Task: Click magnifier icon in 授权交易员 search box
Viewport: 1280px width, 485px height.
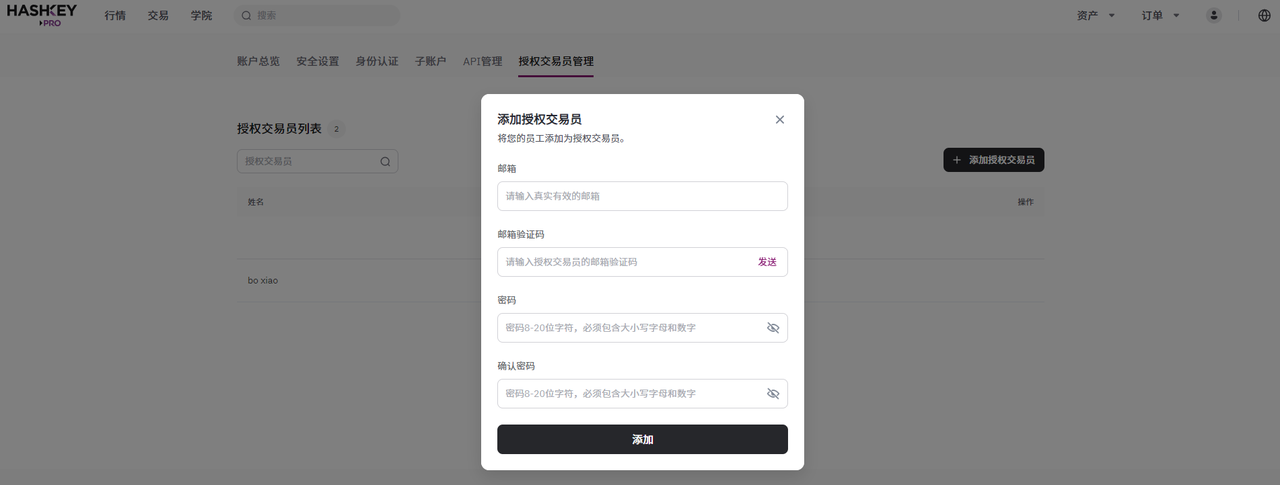Action: click(x=385, y=161)
